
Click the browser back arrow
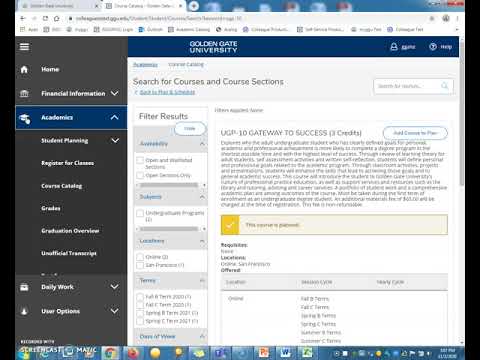pyautogui.click(x=23, y=18)
